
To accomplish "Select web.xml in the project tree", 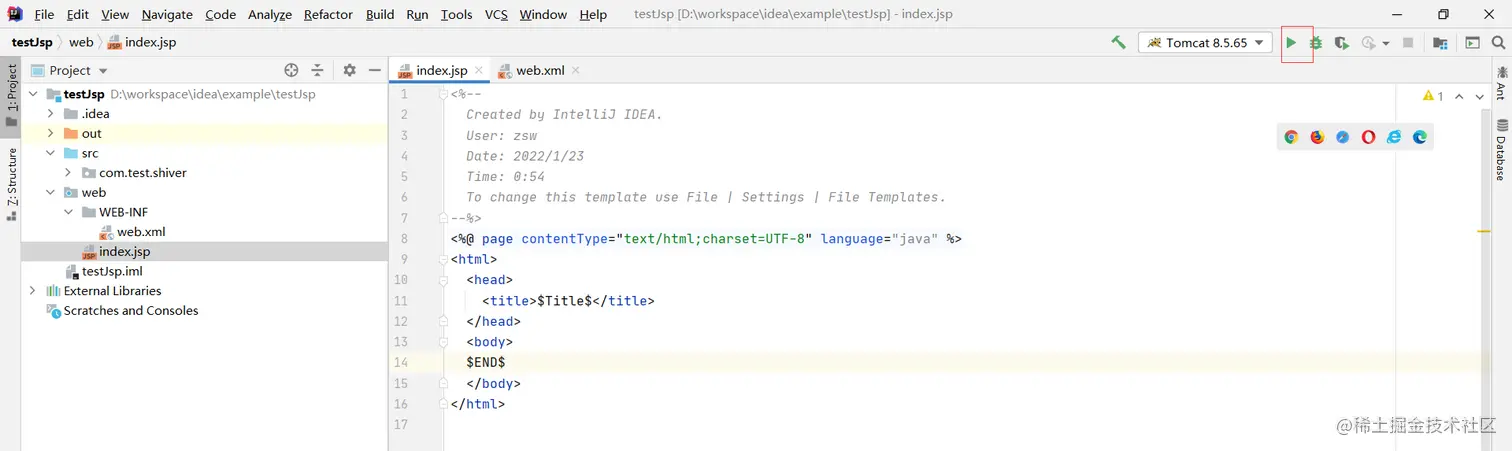I will click(x=141, y=232).
